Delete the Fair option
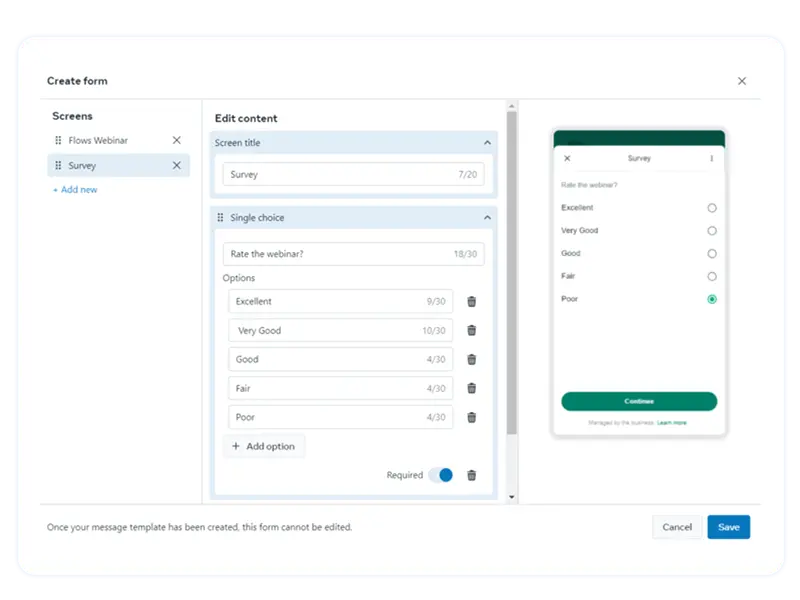 [472, 389]
